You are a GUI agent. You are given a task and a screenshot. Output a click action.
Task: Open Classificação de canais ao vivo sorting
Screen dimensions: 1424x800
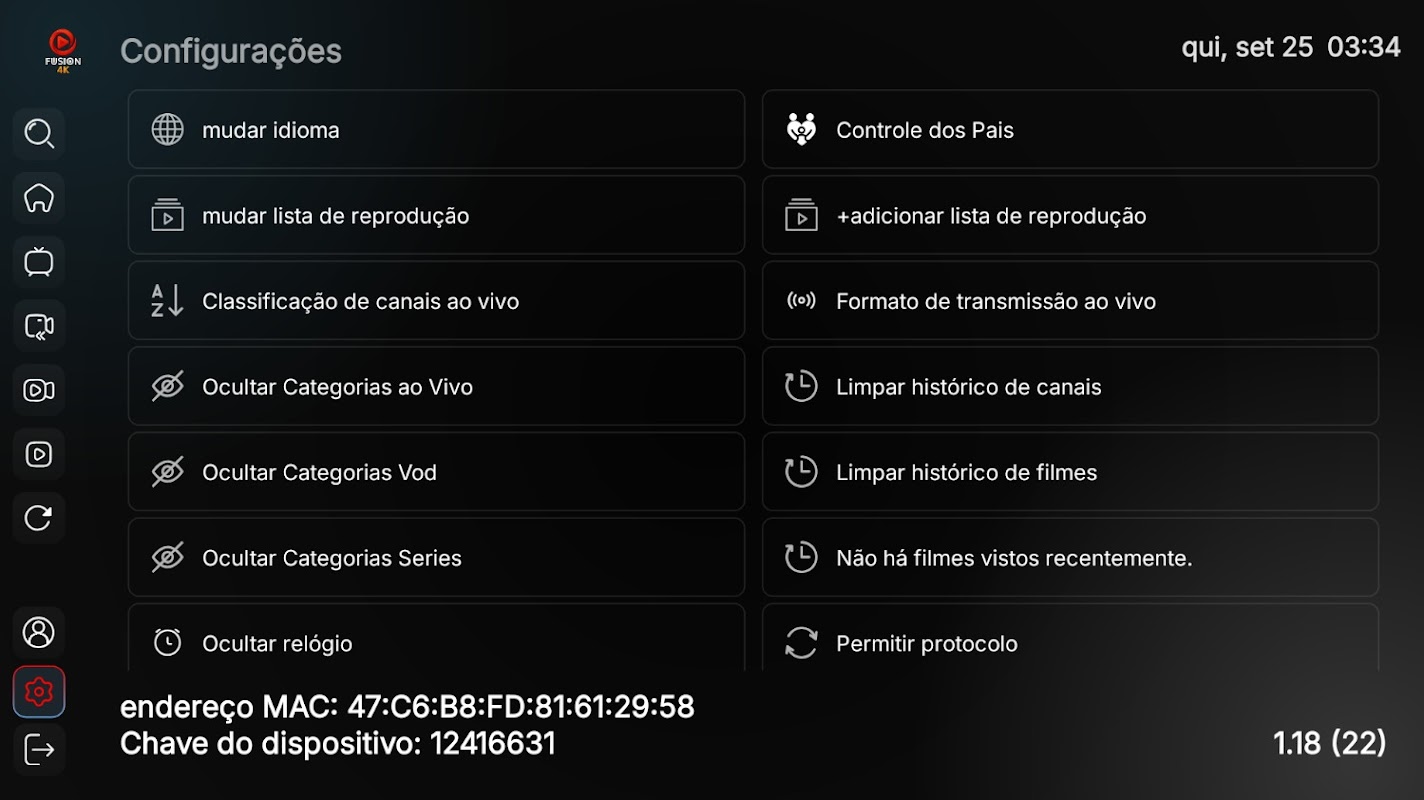436,301
